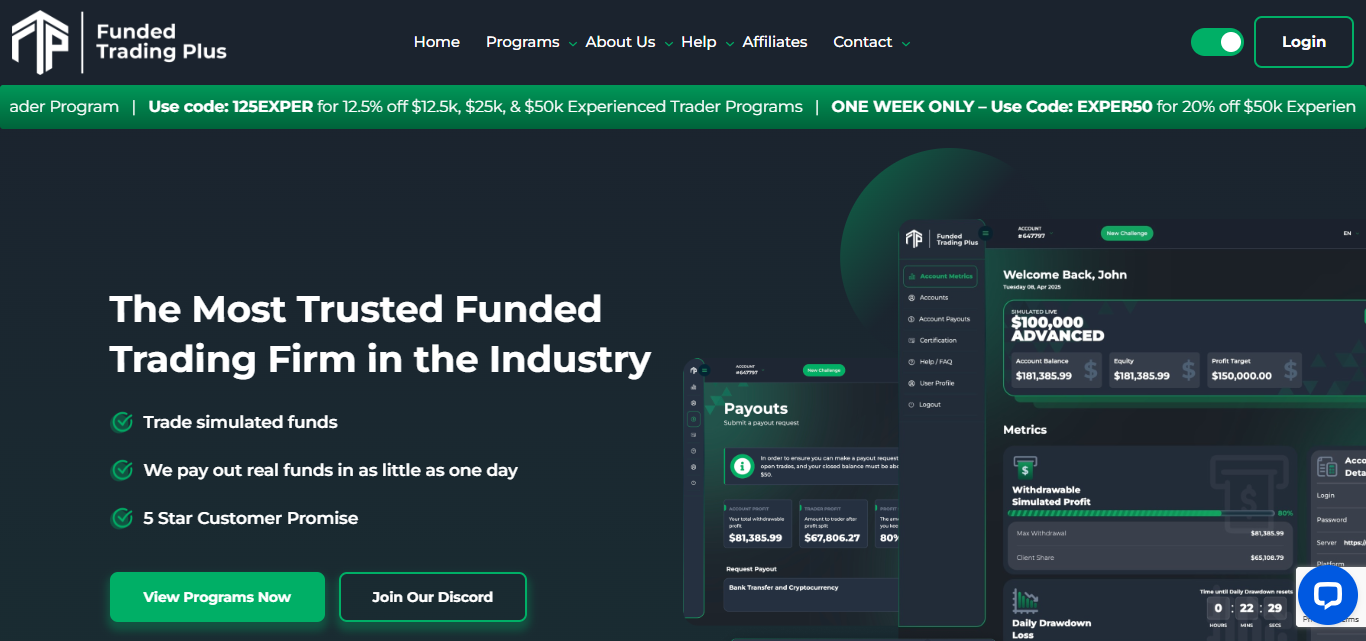Click the $81,385.99 Account Profit card
The image size is (1366, 641).
point(756,524)
